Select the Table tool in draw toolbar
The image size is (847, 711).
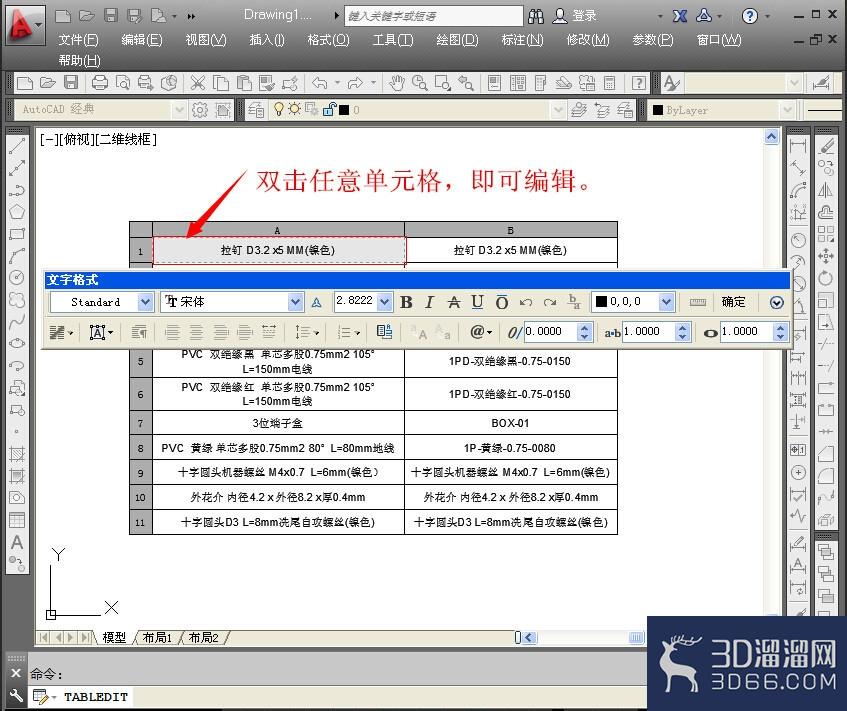17,520
